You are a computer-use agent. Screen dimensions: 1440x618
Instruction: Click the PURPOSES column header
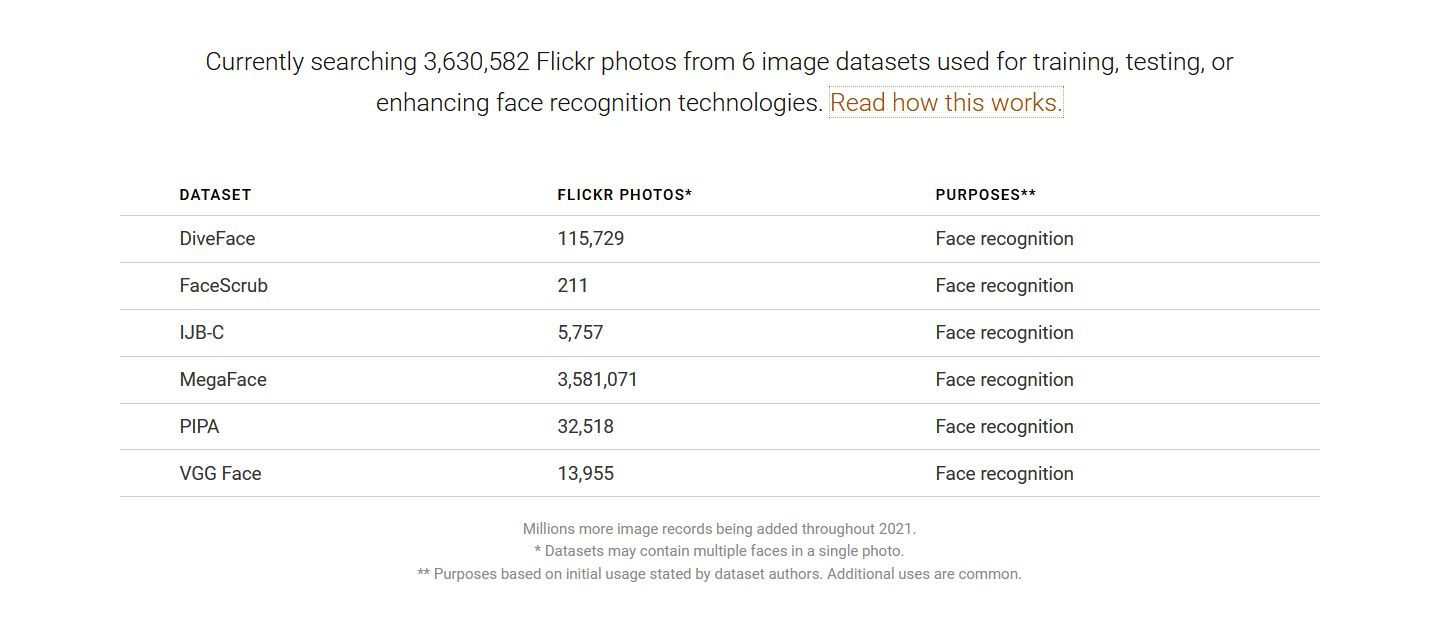985,195
